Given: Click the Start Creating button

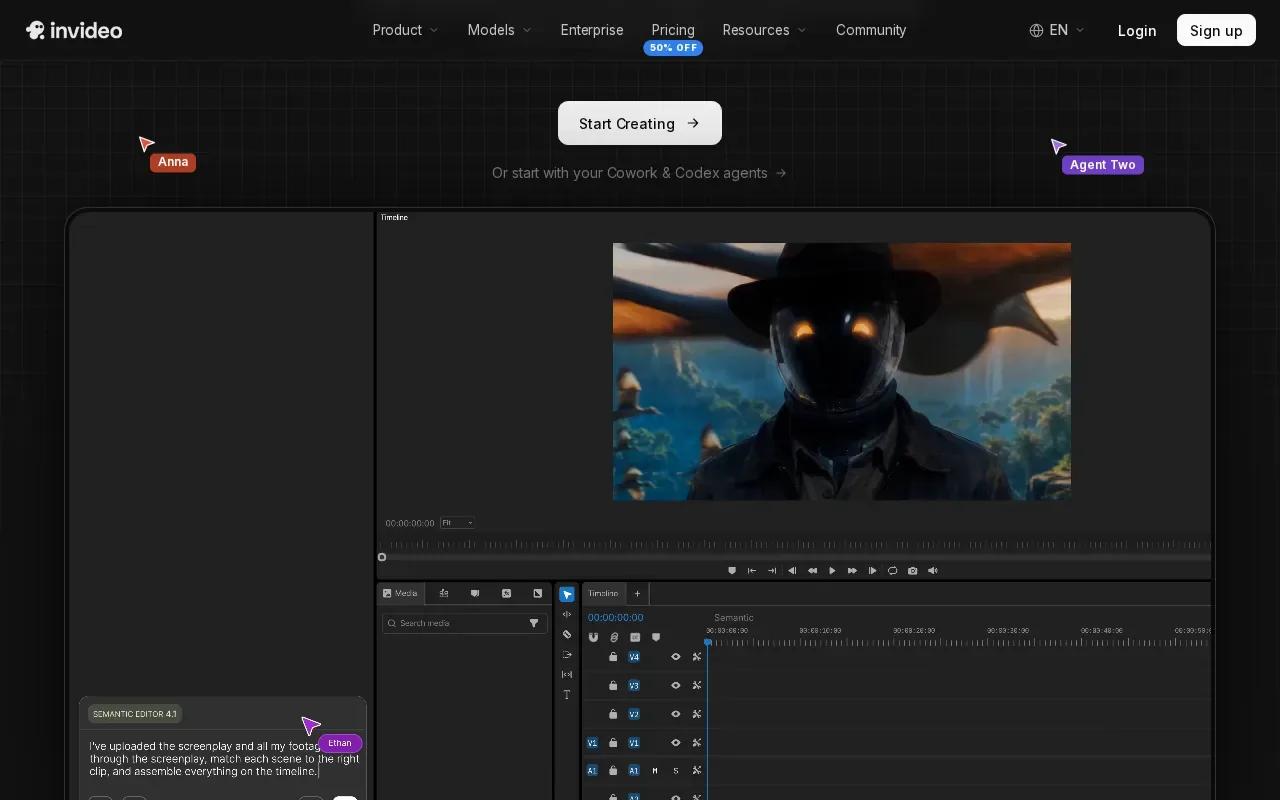Looking at the screenshot, I should pyautogui.click(x=640, y=123).
